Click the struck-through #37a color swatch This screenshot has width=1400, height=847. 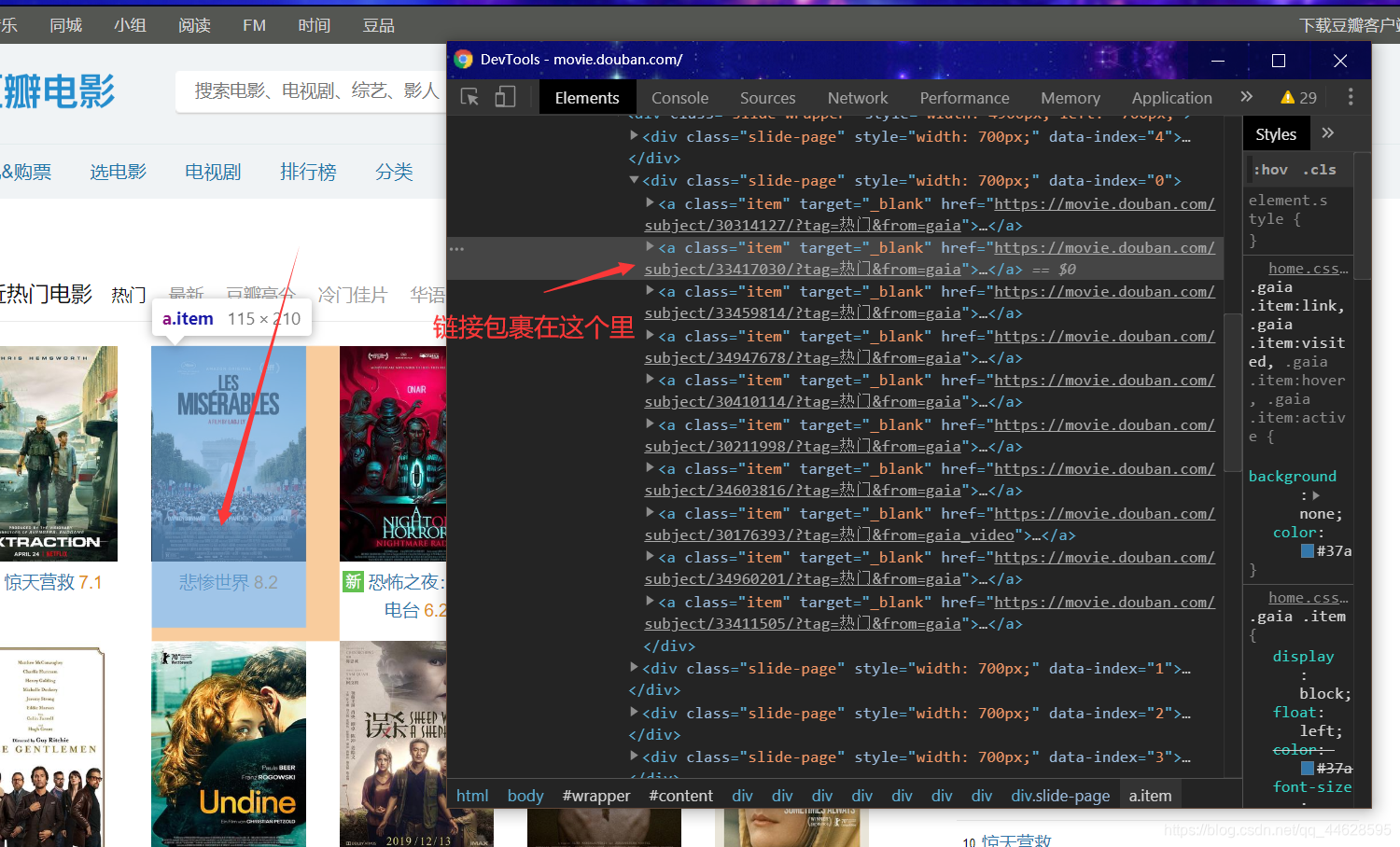pyautogui.click(x=1308, y=768)
